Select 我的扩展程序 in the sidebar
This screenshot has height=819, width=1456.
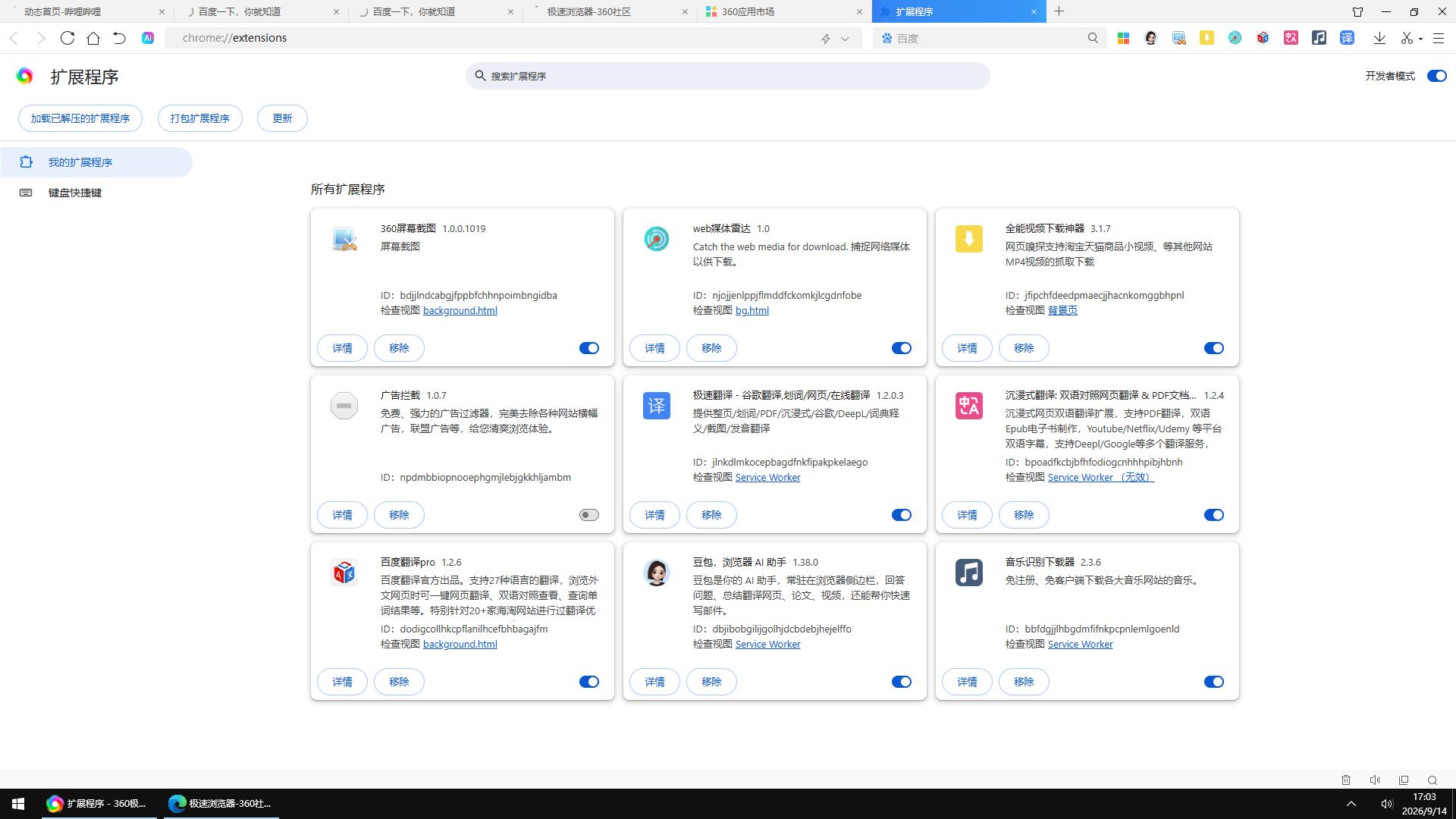96,162
